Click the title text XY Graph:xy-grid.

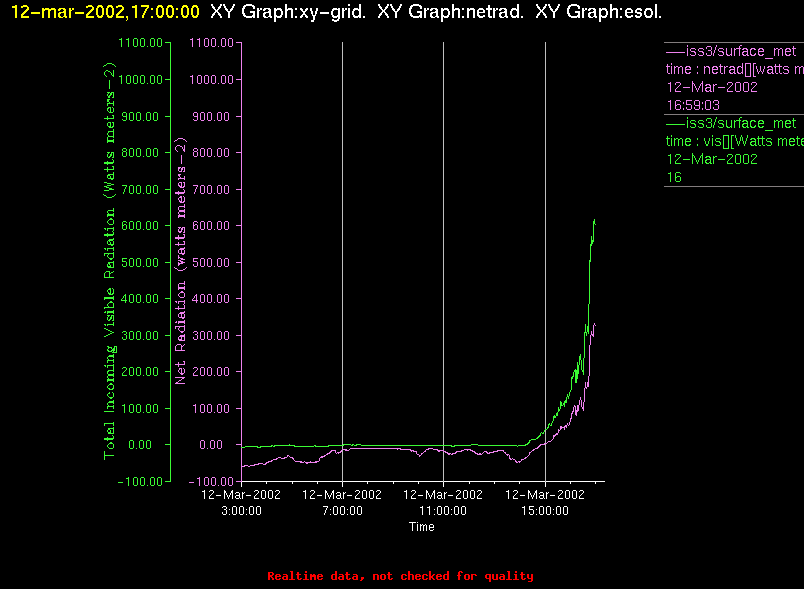click(x=288, y=12)
